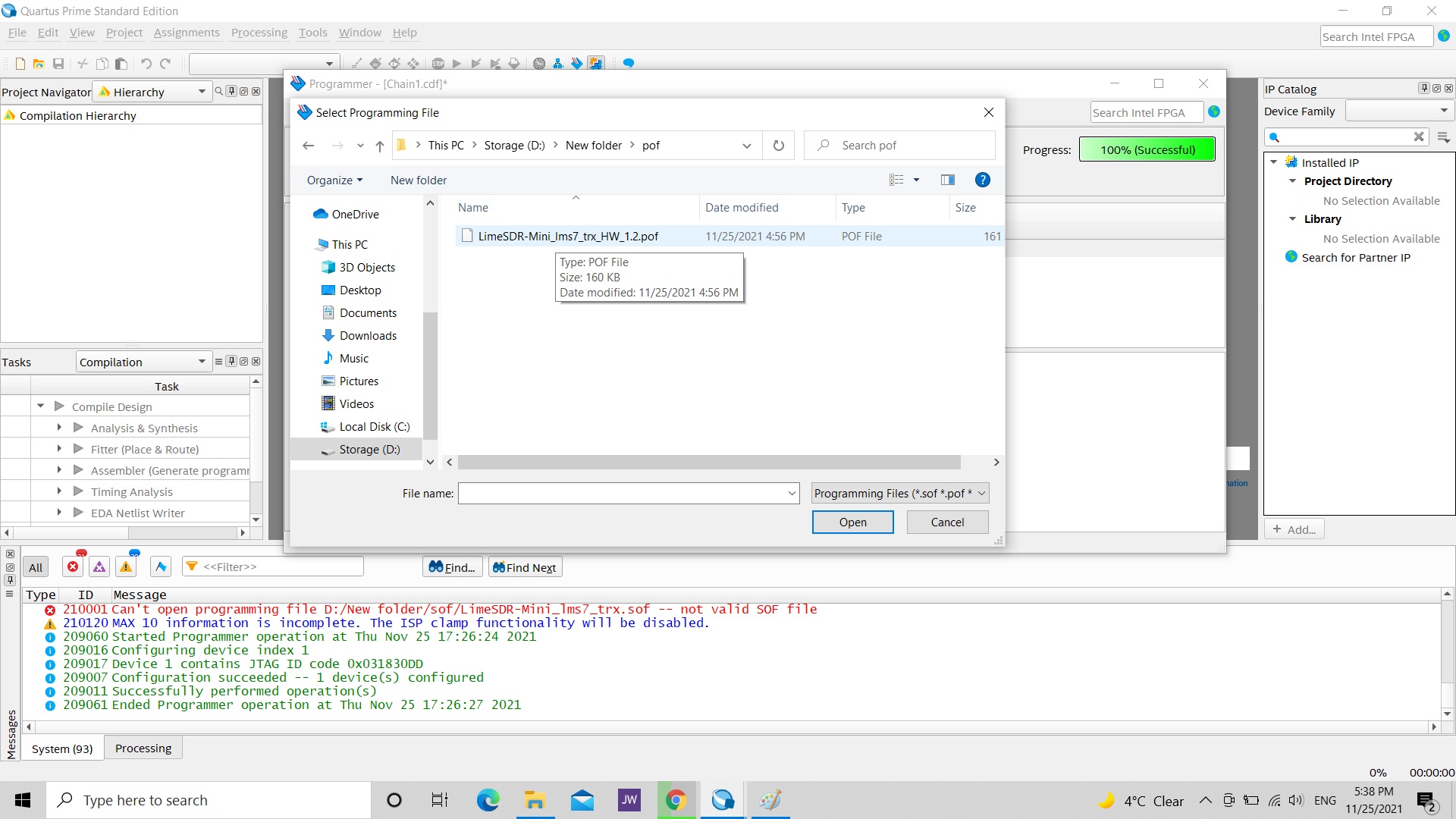The width and height of the screenshot is (1456, 819).
Task: Open the file type filter dropdown
Action: click(899, 494)
